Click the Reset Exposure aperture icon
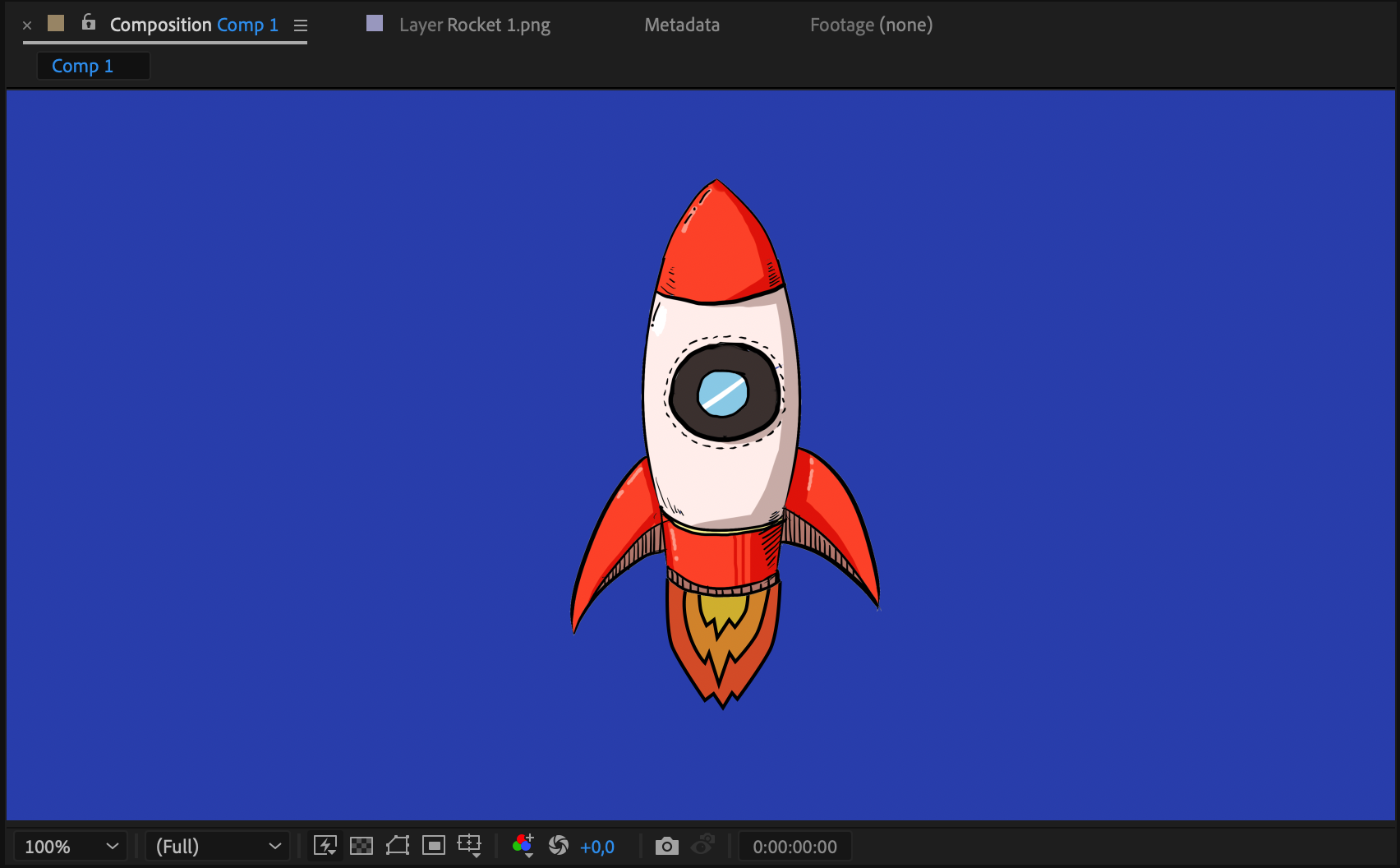This screenshot has width=1400, height=868. [x=559, y=846]
